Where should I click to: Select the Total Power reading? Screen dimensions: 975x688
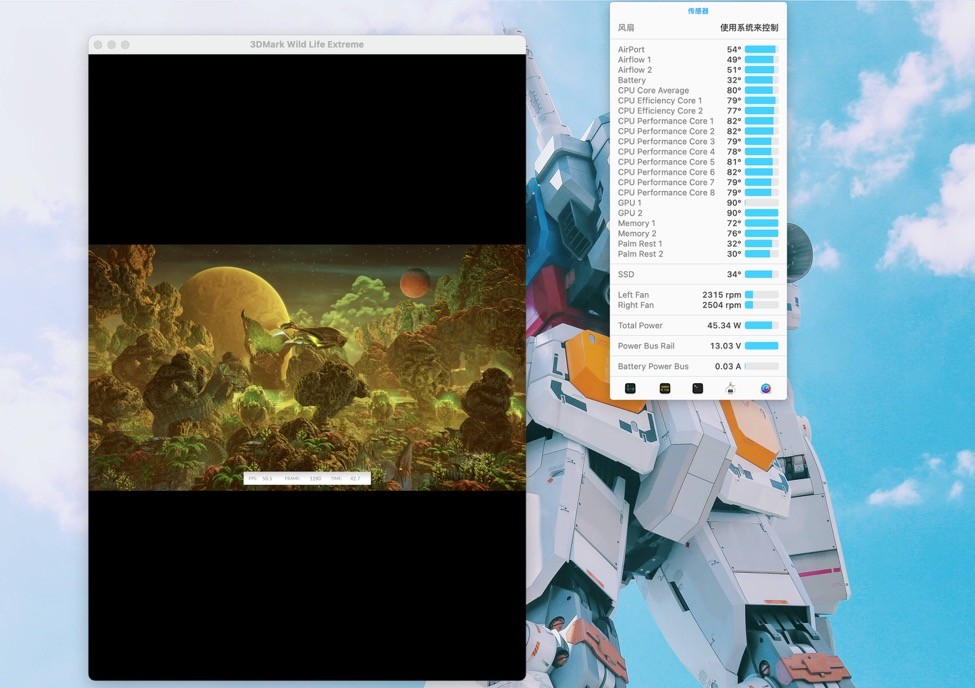click(698, 325)
